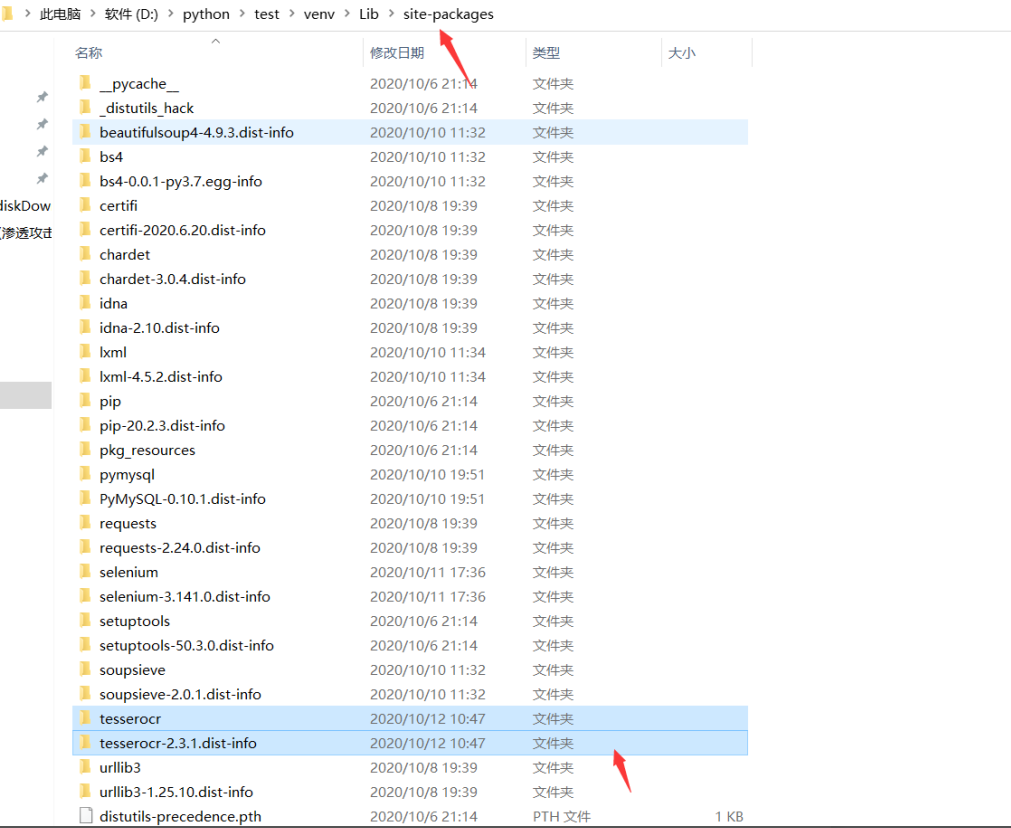Select the _distutils_hack folder icon
Image resolution: width=1011 pixels, height=828 pixels.
85,107
